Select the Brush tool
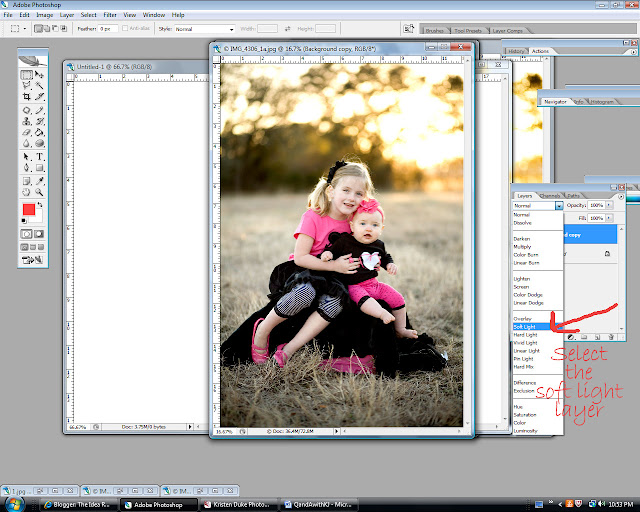640x512 pixels. [39, 110]
